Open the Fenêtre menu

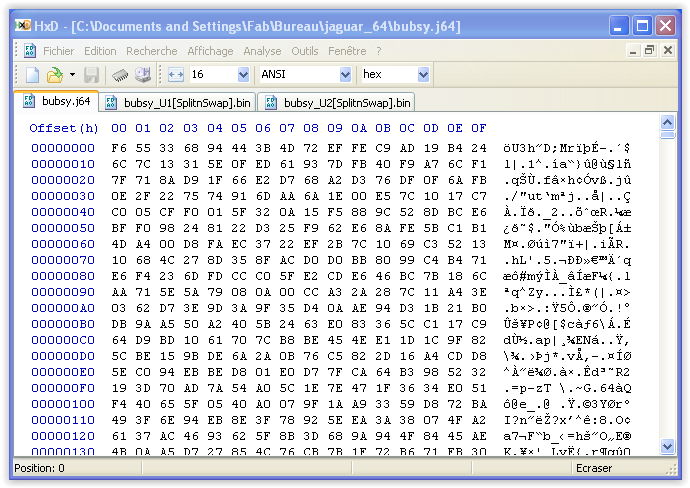point(347,51)
